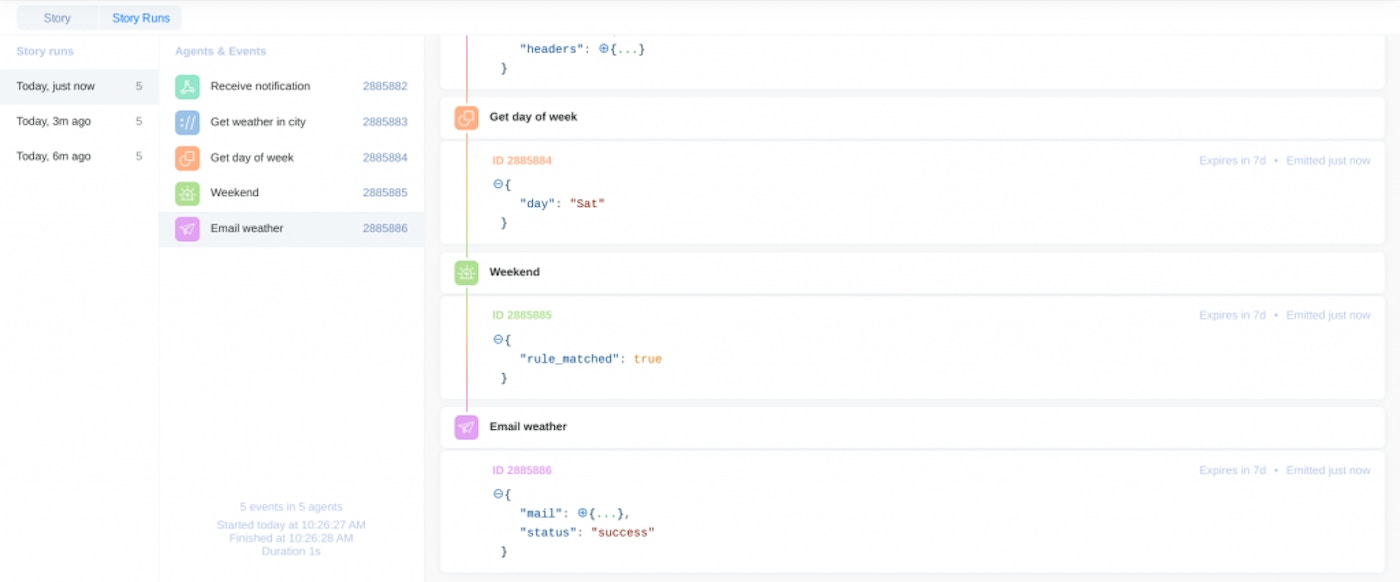This screenshot has width=1400, height=582.
Task: Switch to the Story tab
Action: coord(57,18)
